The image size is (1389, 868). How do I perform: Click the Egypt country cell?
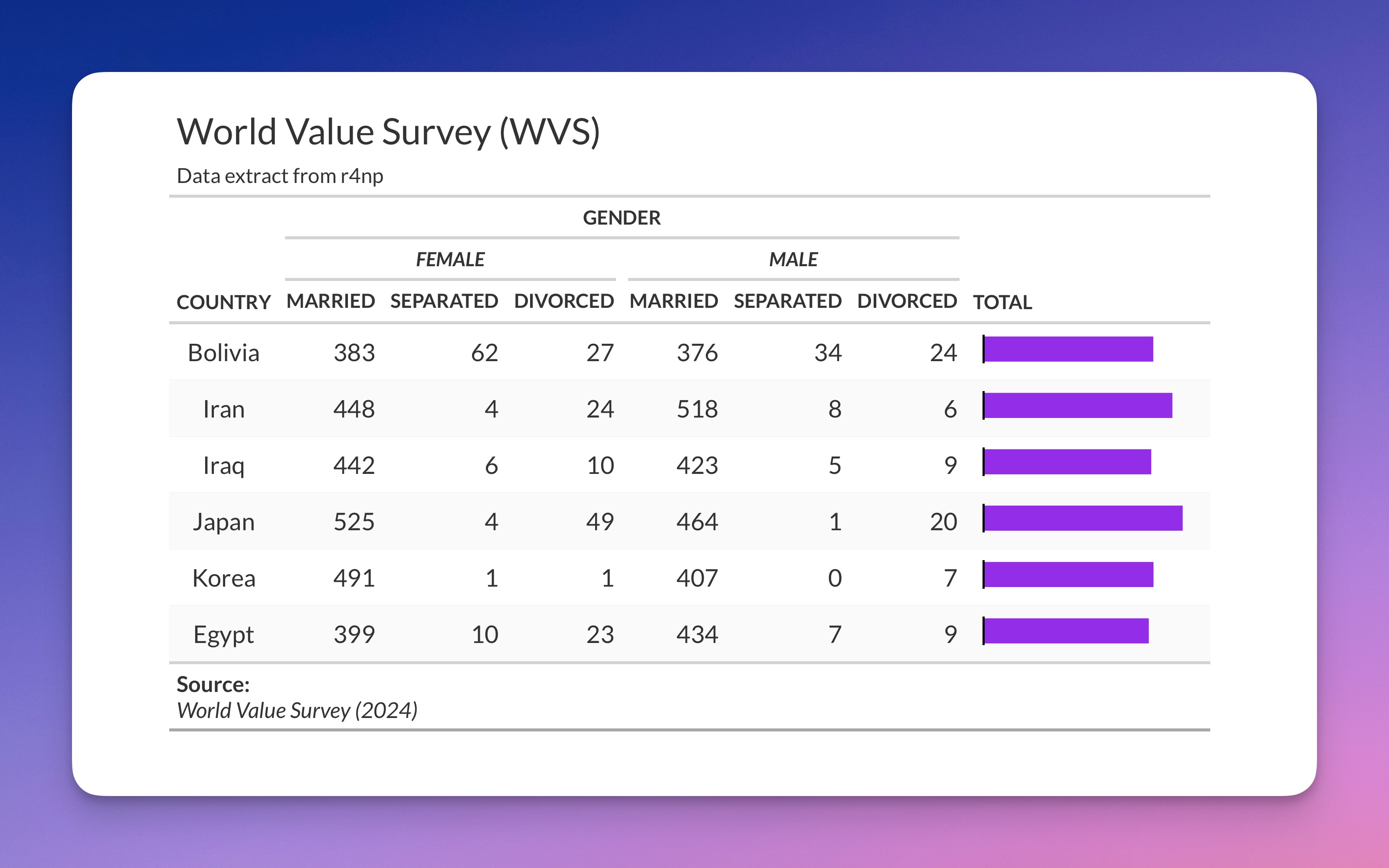pyautogui.click(x=223, y=634)
